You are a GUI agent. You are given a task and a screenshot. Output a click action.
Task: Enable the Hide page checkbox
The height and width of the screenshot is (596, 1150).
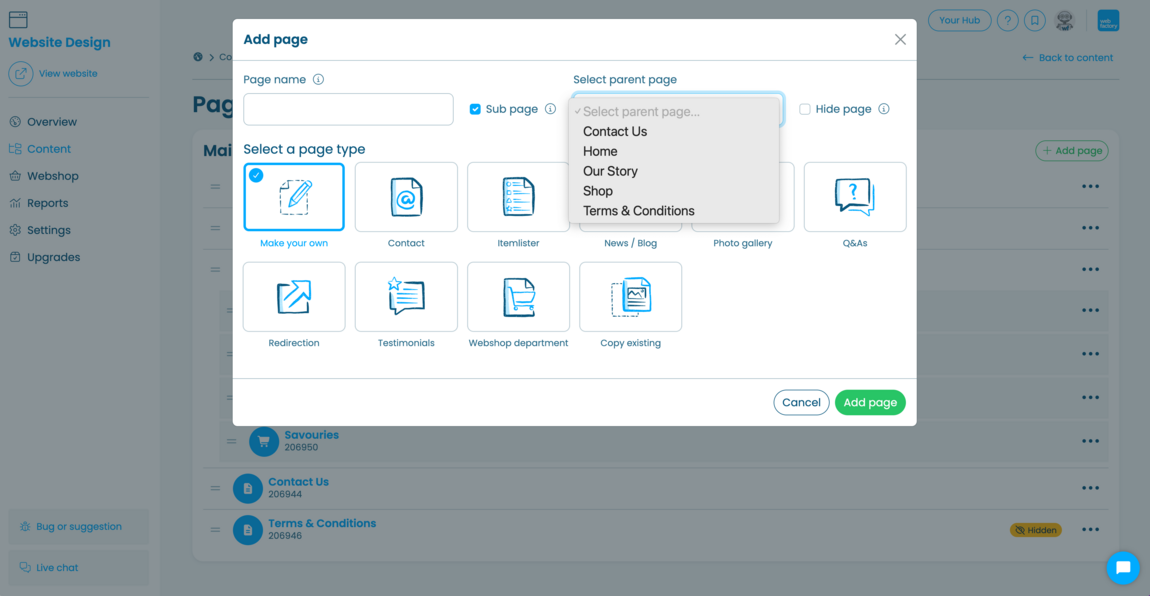(x=805, y=109)
